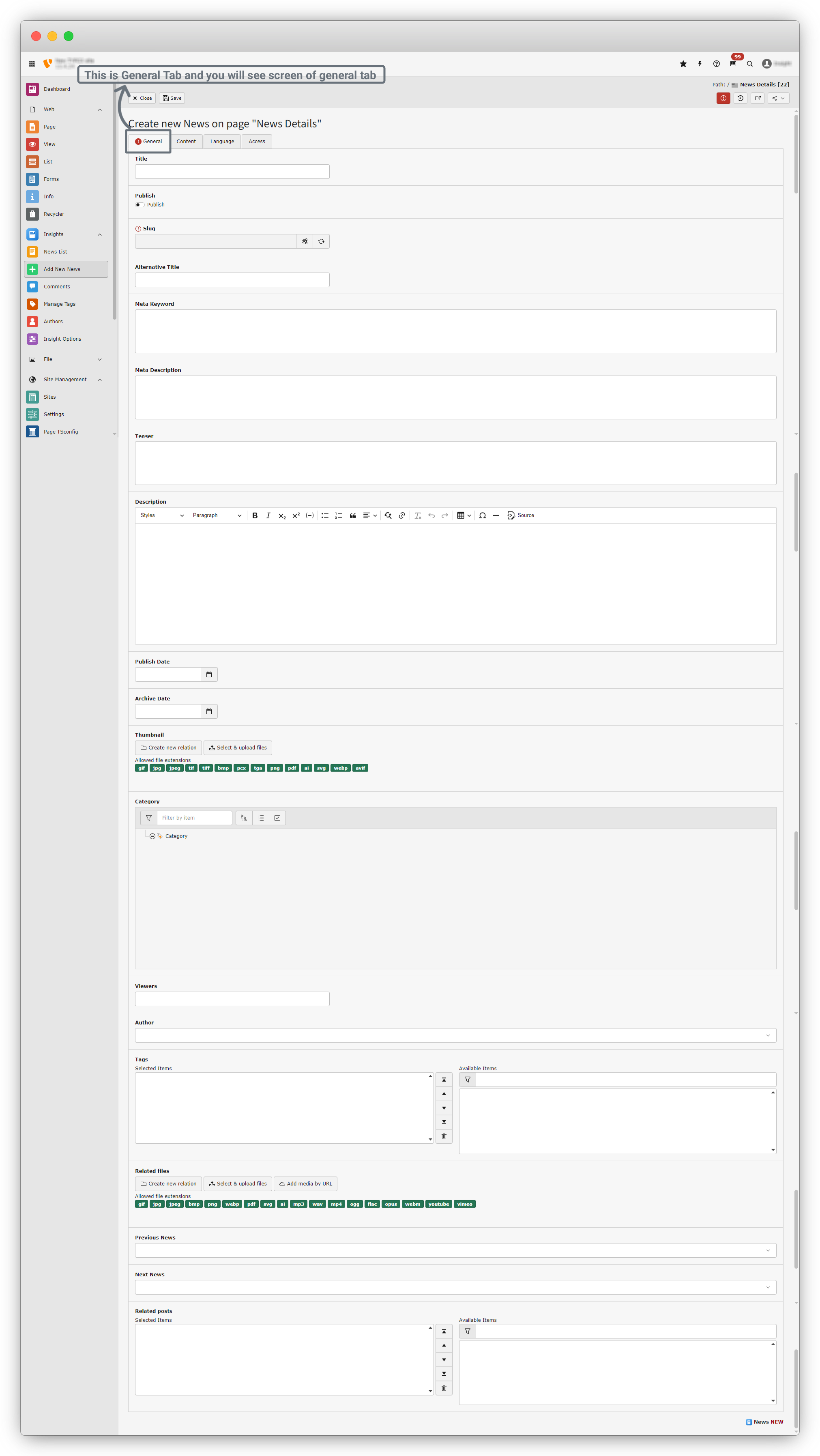Screen dimensions: 820x1456
Task: Click into the Title input field
Action: click(232, 172)
